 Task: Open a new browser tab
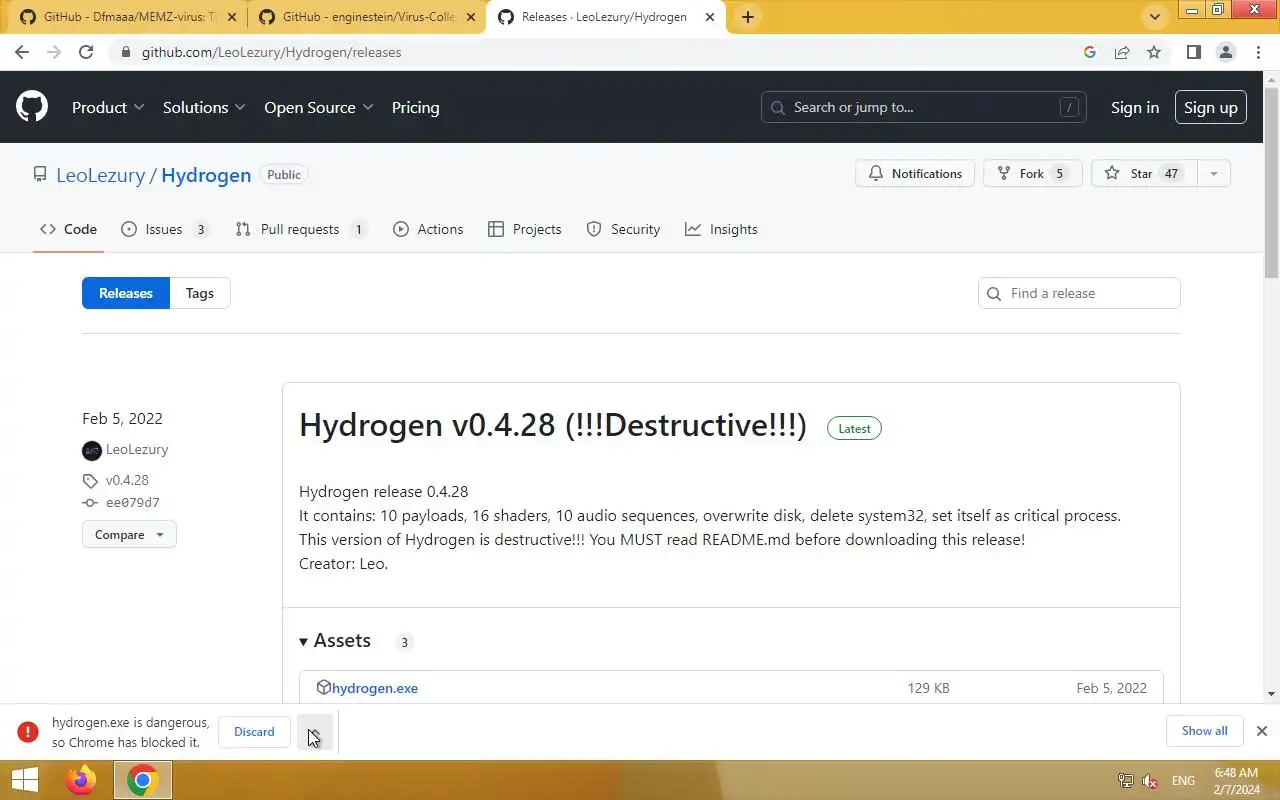click(747, 17)
